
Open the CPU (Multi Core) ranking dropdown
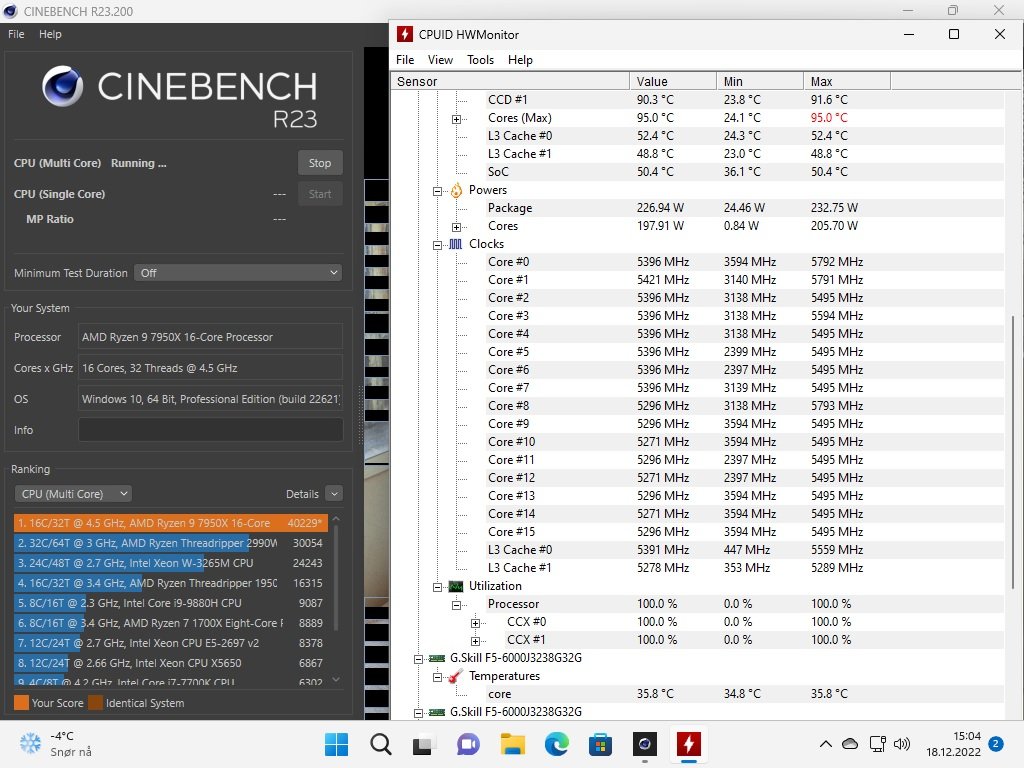coord(73,494)
